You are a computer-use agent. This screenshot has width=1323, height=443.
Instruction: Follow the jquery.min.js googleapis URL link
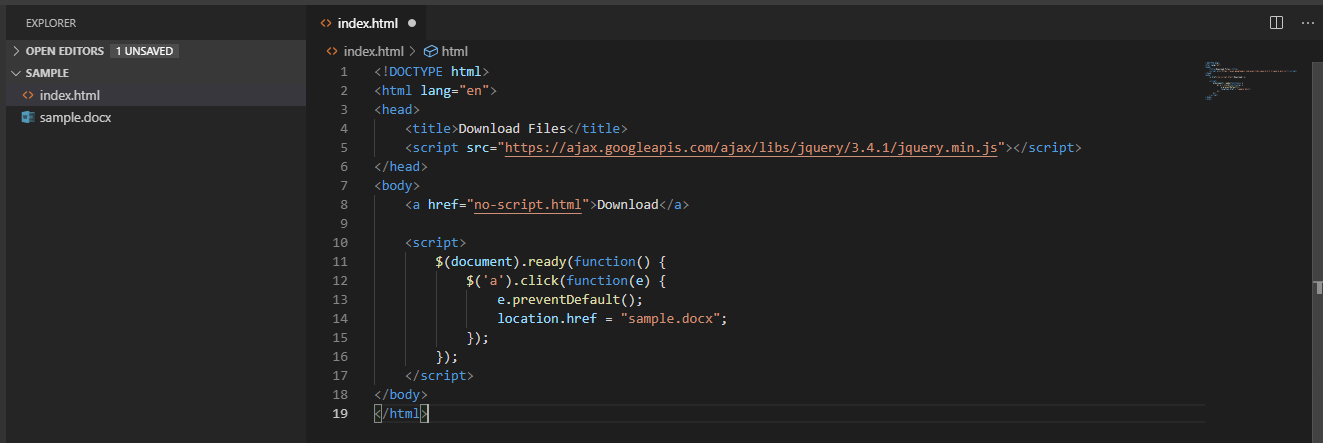coord(752,147)
